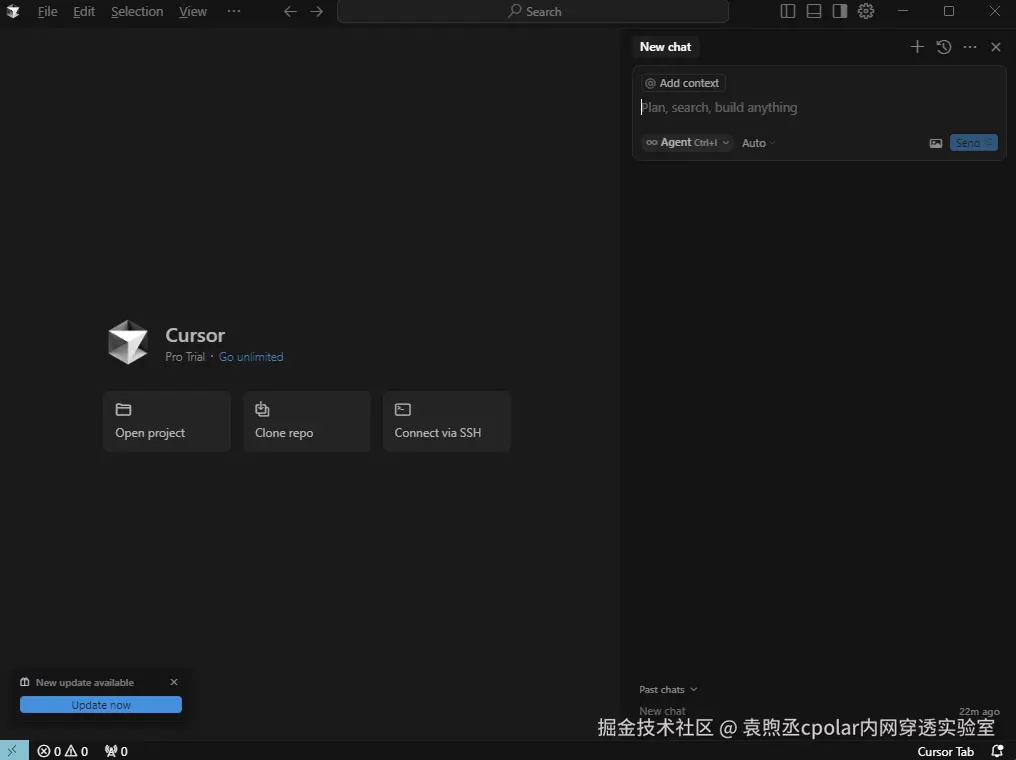This screenshot has height=760, width=1016.
Task: Click the Open project card
Action: 167,421
